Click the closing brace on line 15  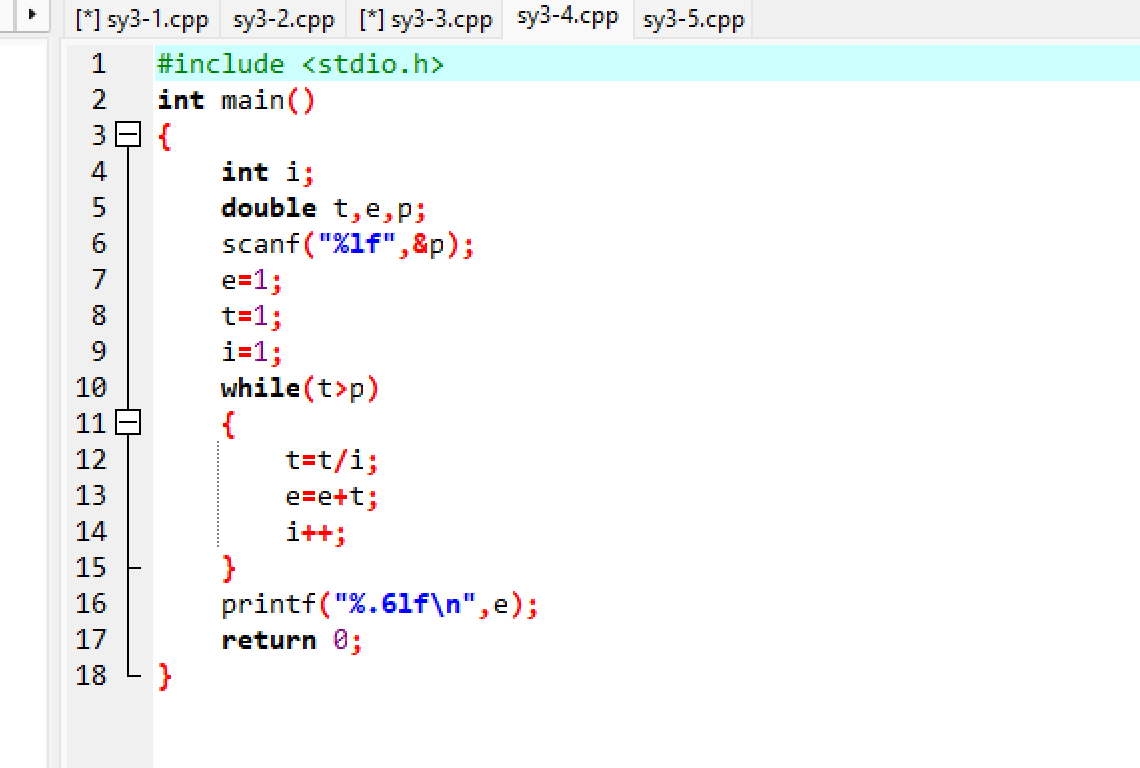229,569
